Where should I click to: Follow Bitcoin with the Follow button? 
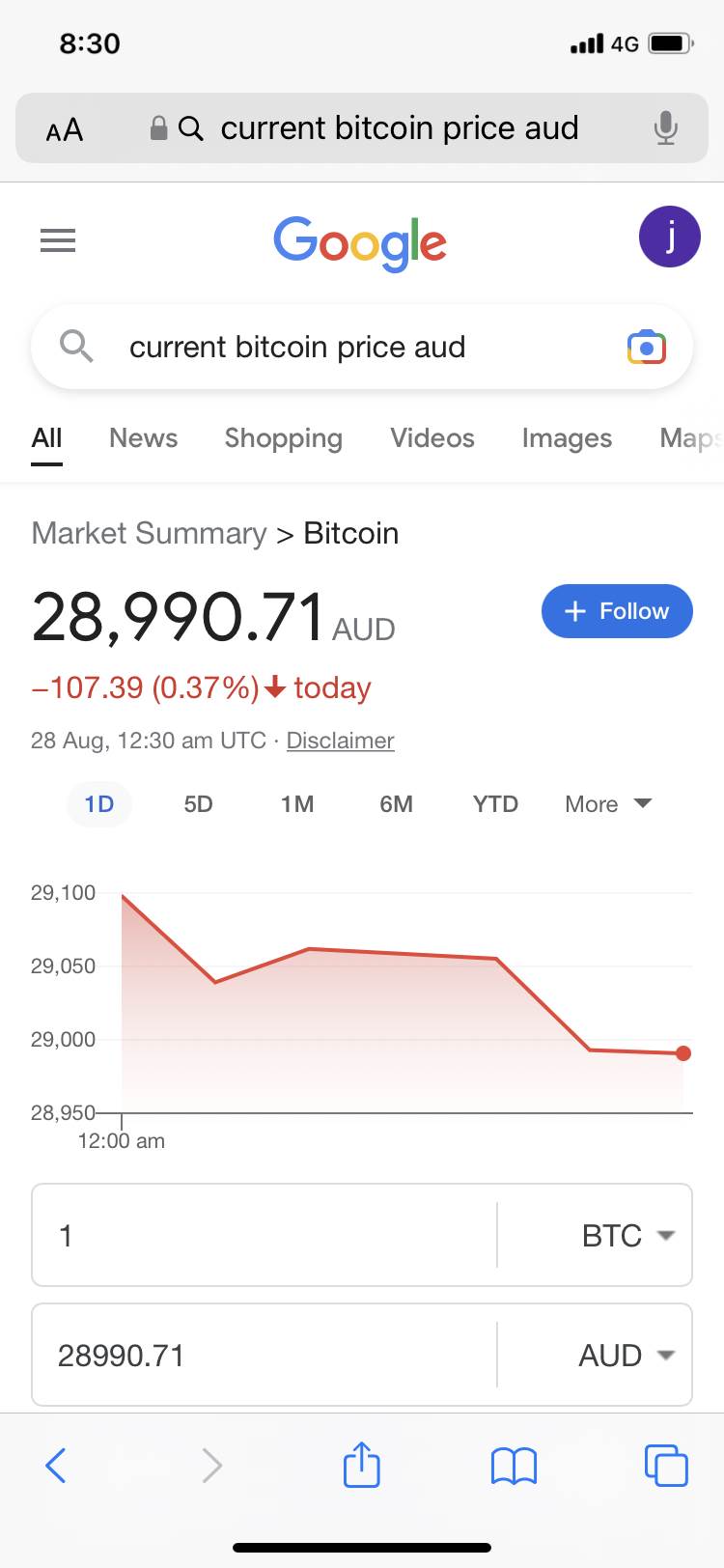coord(617,611)
